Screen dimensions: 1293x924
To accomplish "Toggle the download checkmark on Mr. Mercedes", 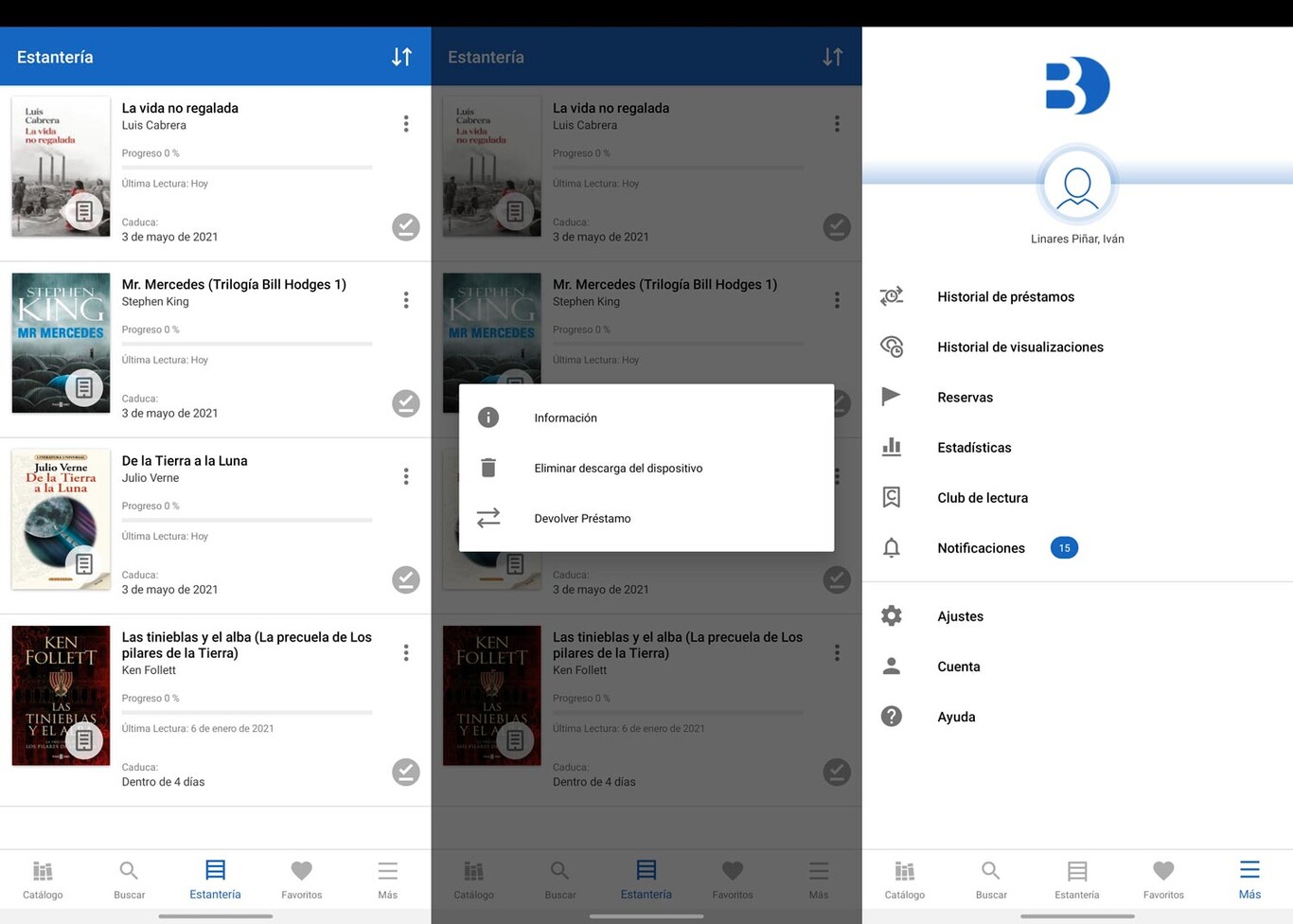I will (406, 403).
